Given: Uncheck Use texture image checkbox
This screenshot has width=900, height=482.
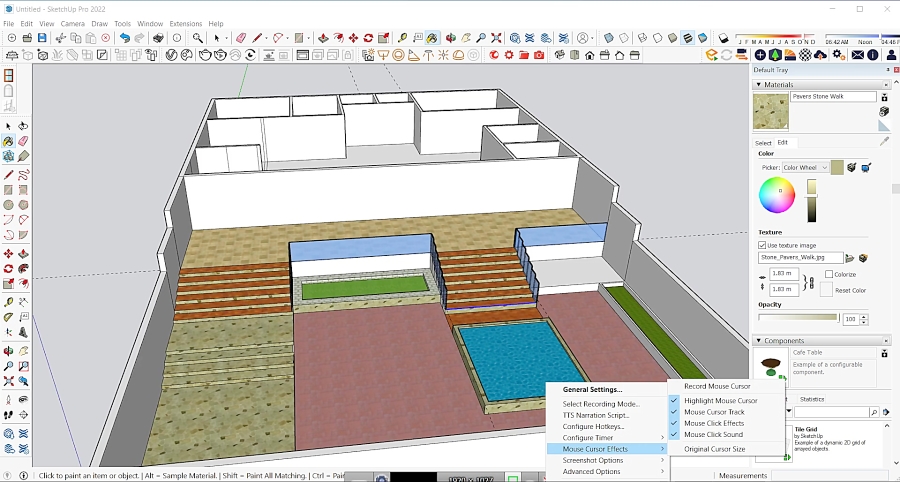Looking at the screenshot, I should tap(762, 245).
